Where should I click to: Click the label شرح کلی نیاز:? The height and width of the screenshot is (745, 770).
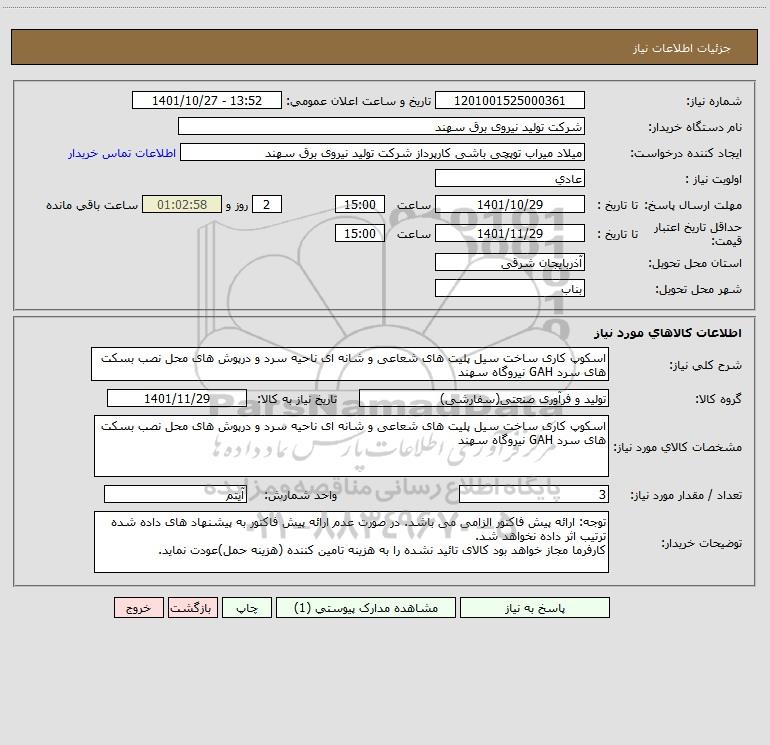click(706, 365)
